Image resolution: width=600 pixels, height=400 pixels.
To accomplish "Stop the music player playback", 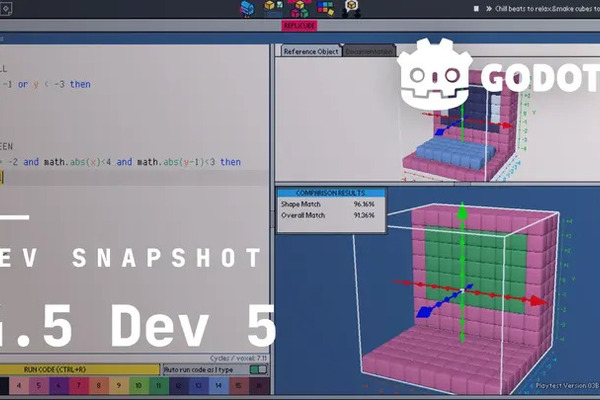I will click(x=476, y=8).
